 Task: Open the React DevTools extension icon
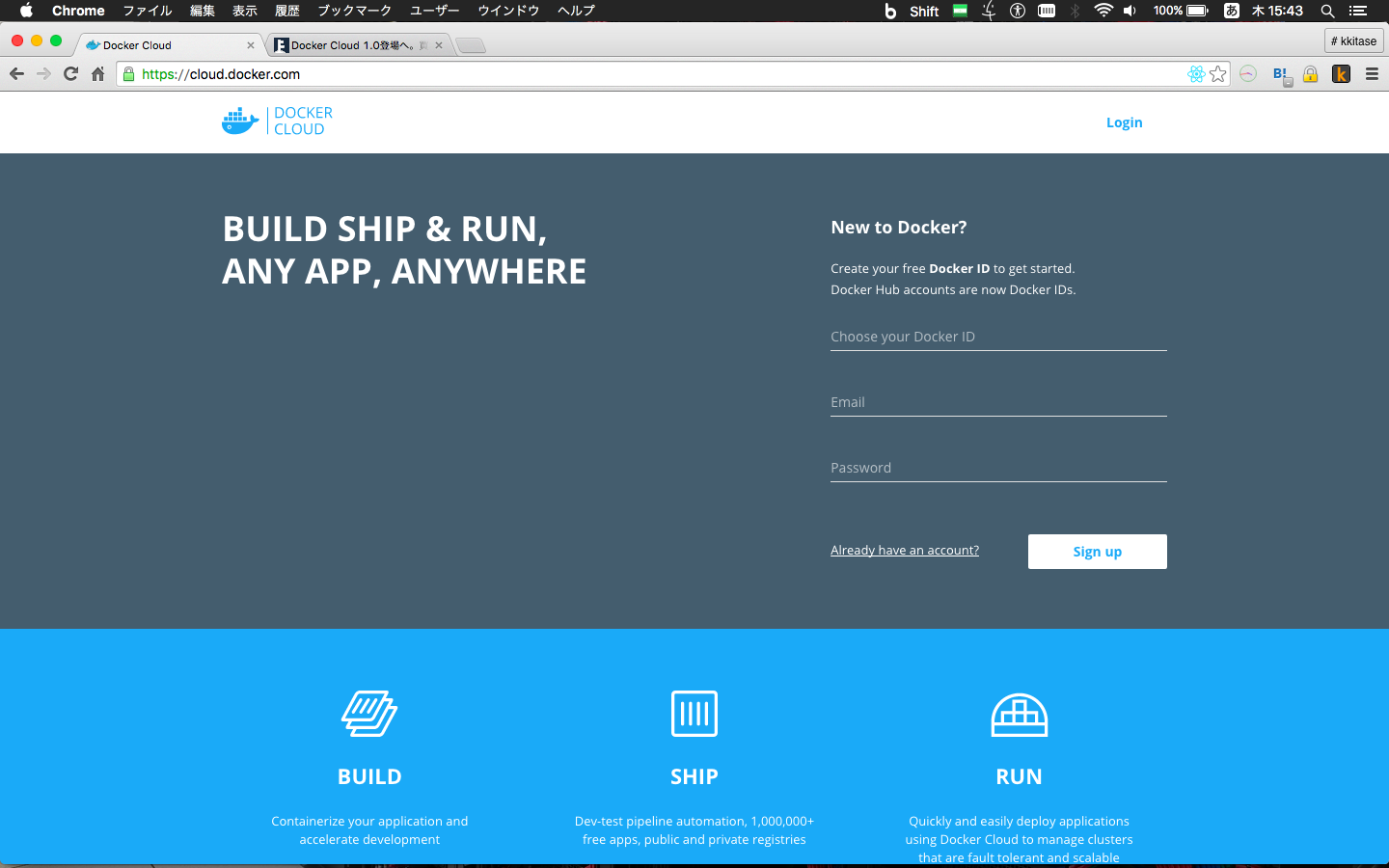pyautogui.click(x=1196, y=73)
